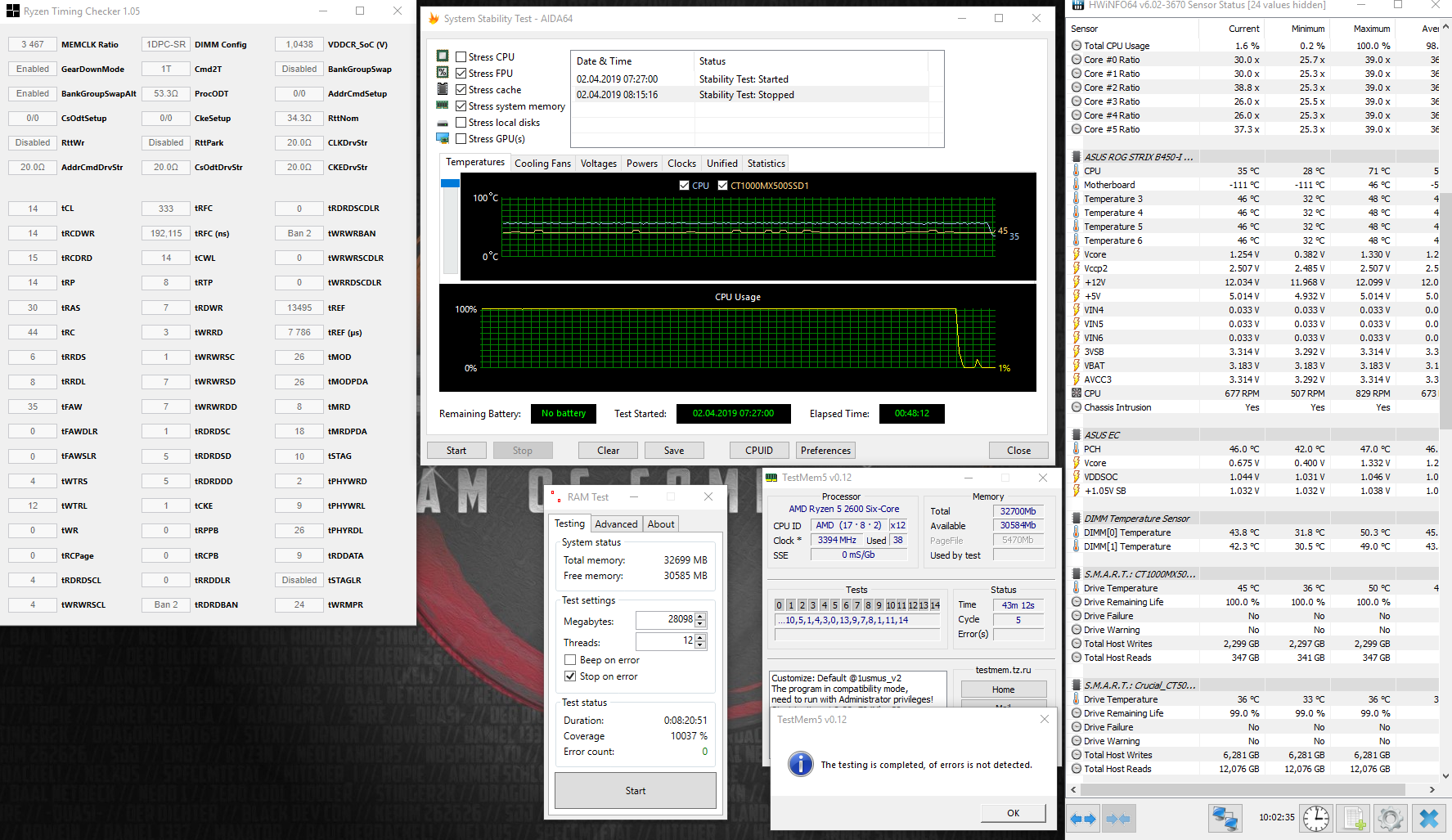
Task: Uncheck the Stress cache checkbox
Action: click(x=461, y=90)
